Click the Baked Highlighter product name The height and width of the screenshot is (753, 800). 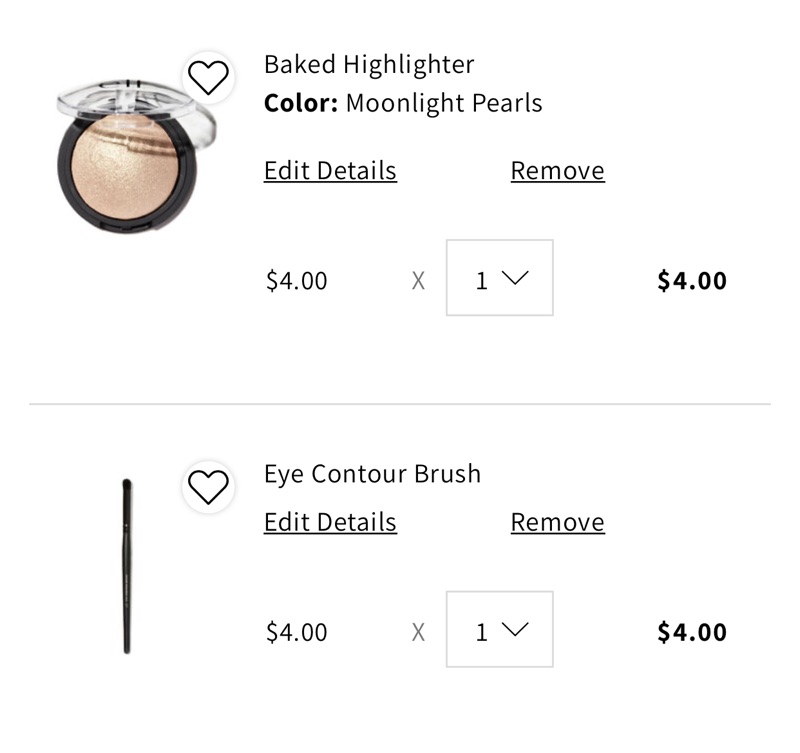369,65
